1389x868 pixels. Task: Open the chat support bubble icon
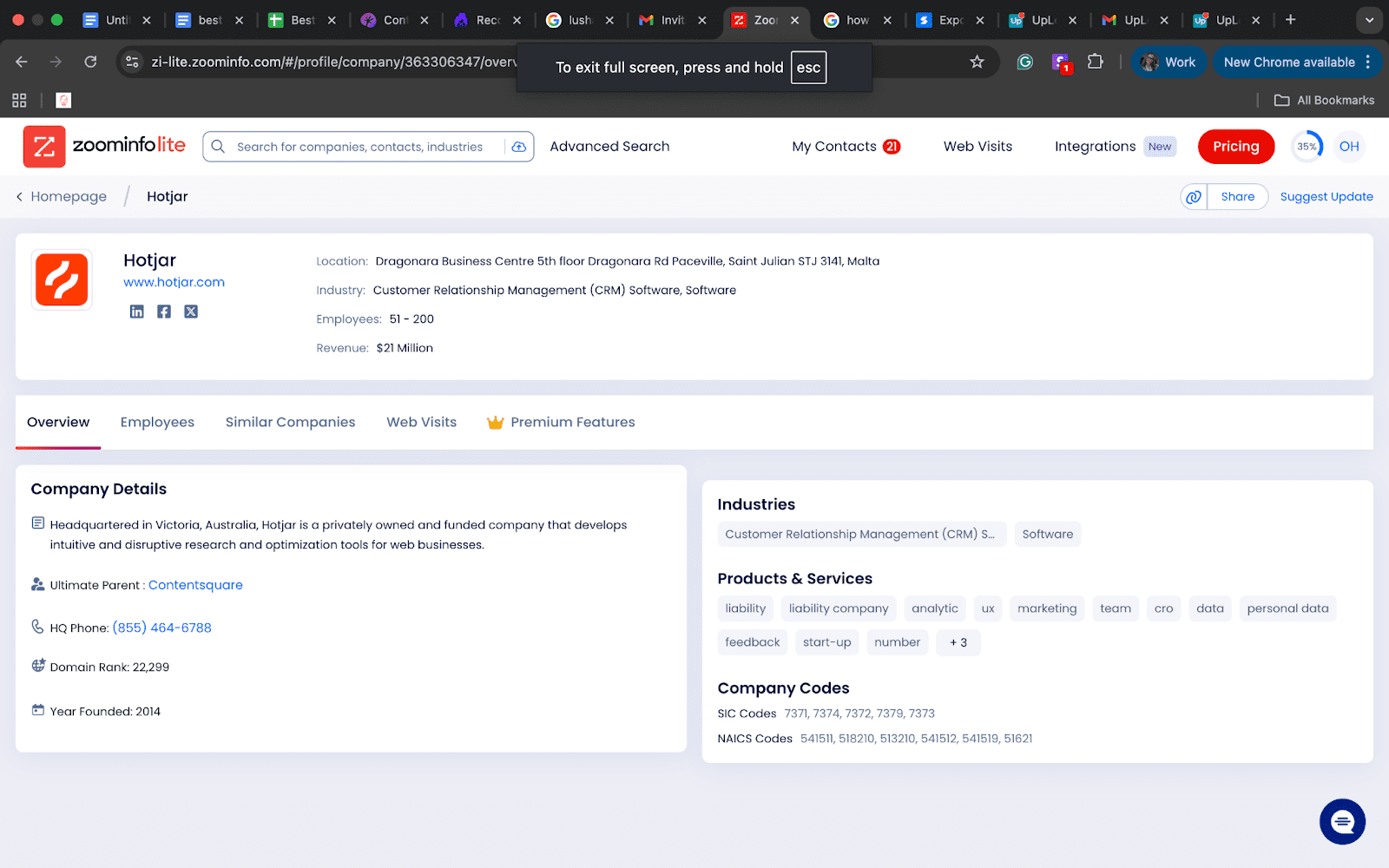pyautogui.click(x=1342, y=821)
